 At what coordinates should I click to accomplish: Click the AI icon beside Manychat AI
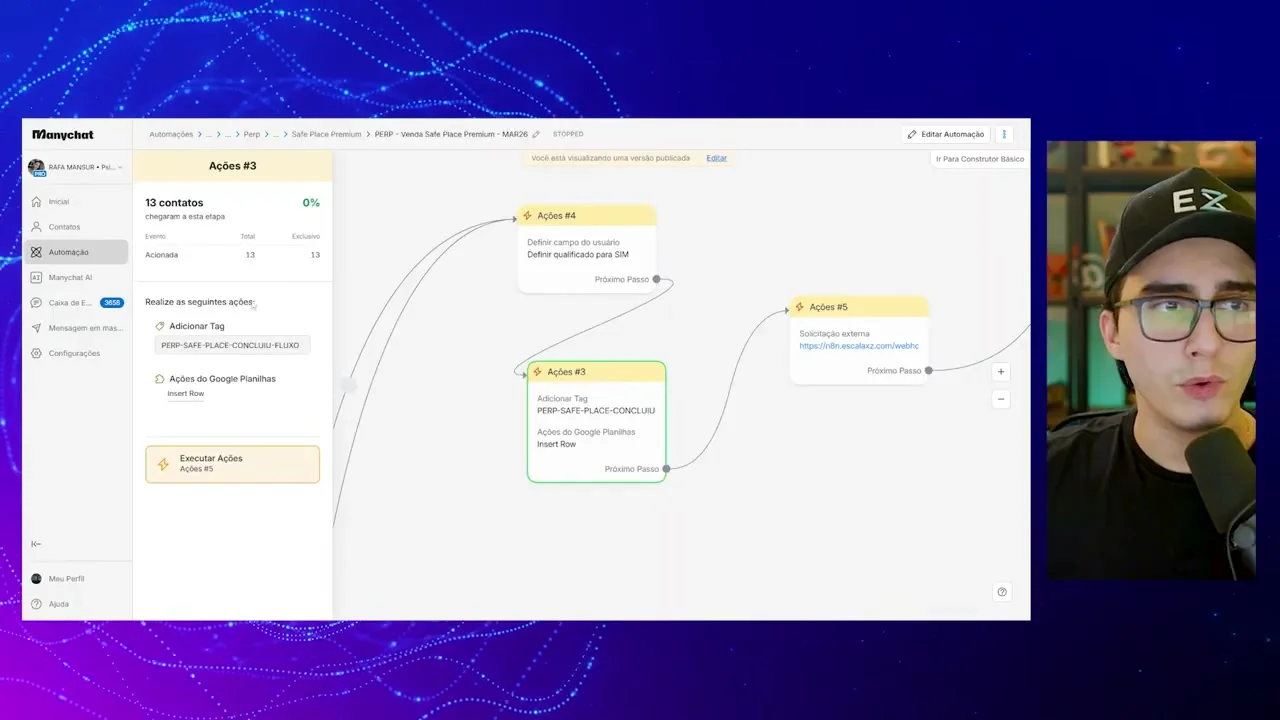37,278
